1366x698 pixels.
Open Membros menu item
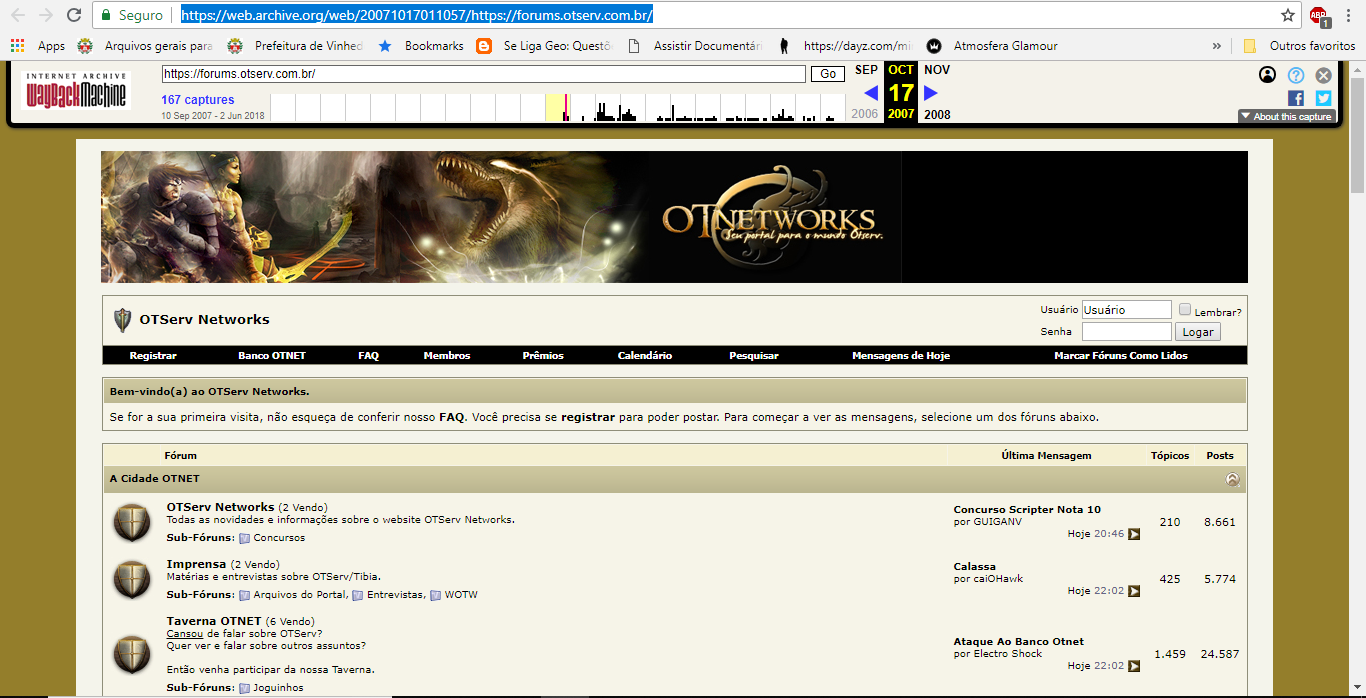coord(447,356)
